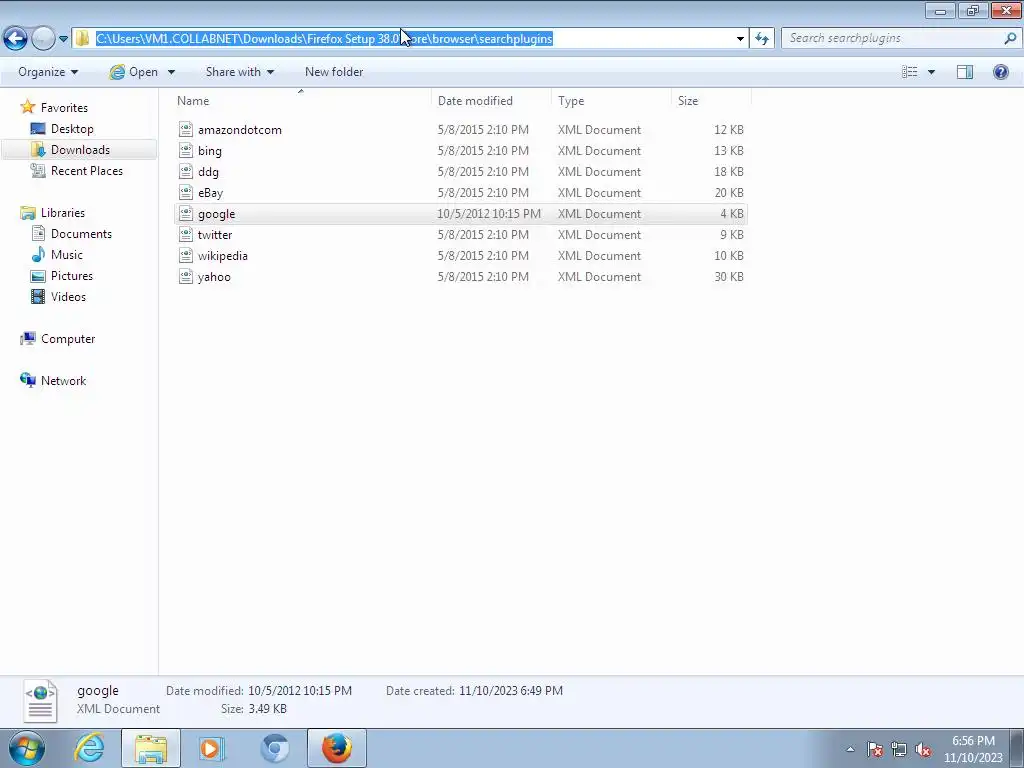
Task: Select the yahoo file name
Action: 214,276
